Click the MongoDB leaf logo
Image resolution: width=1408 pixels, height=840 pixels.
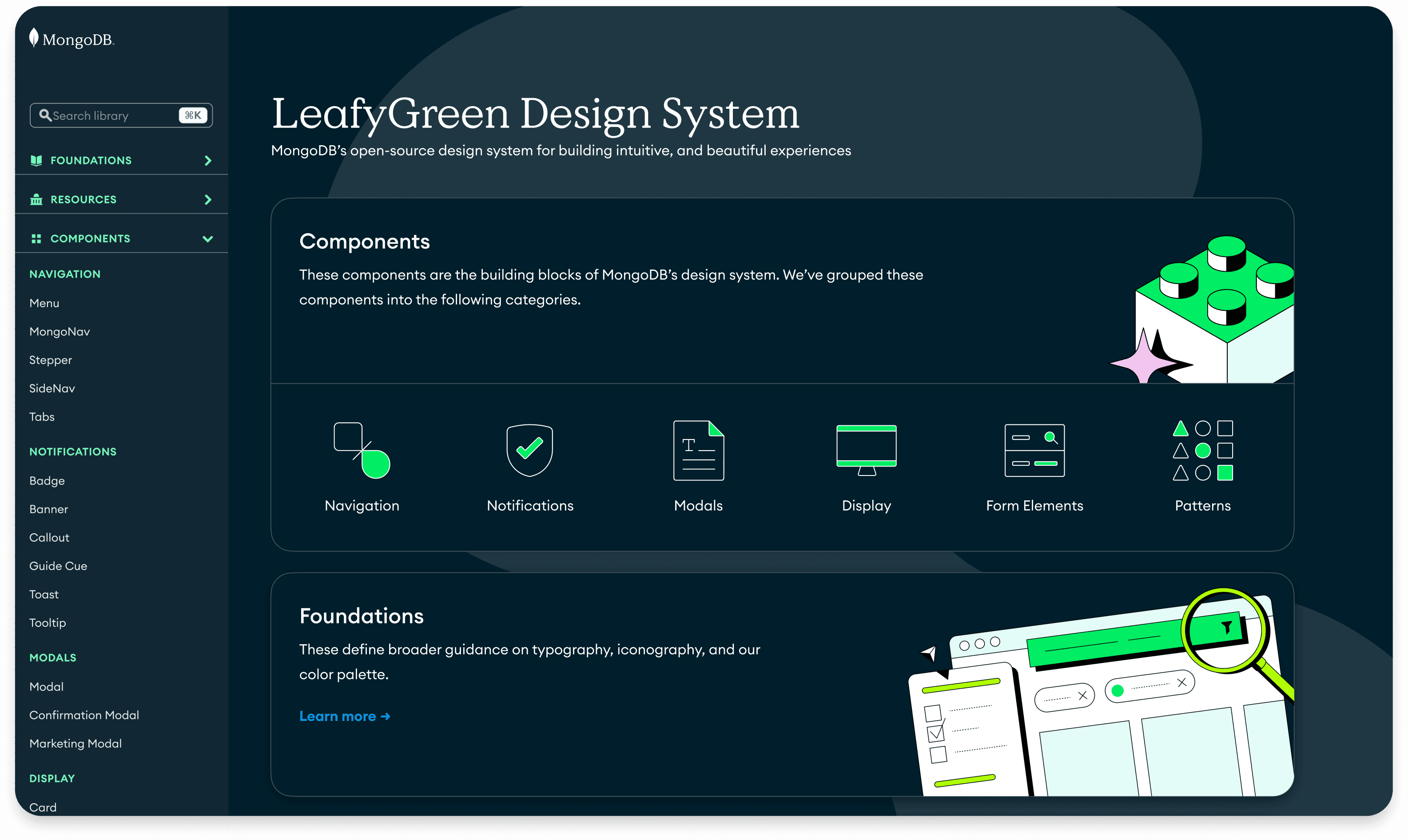click(x=34, y=38)
